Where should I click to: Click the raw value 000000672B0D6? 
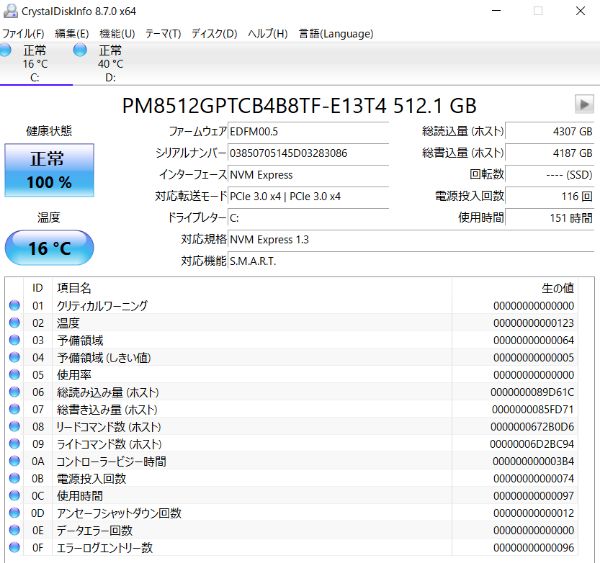(x=532, y=426)
